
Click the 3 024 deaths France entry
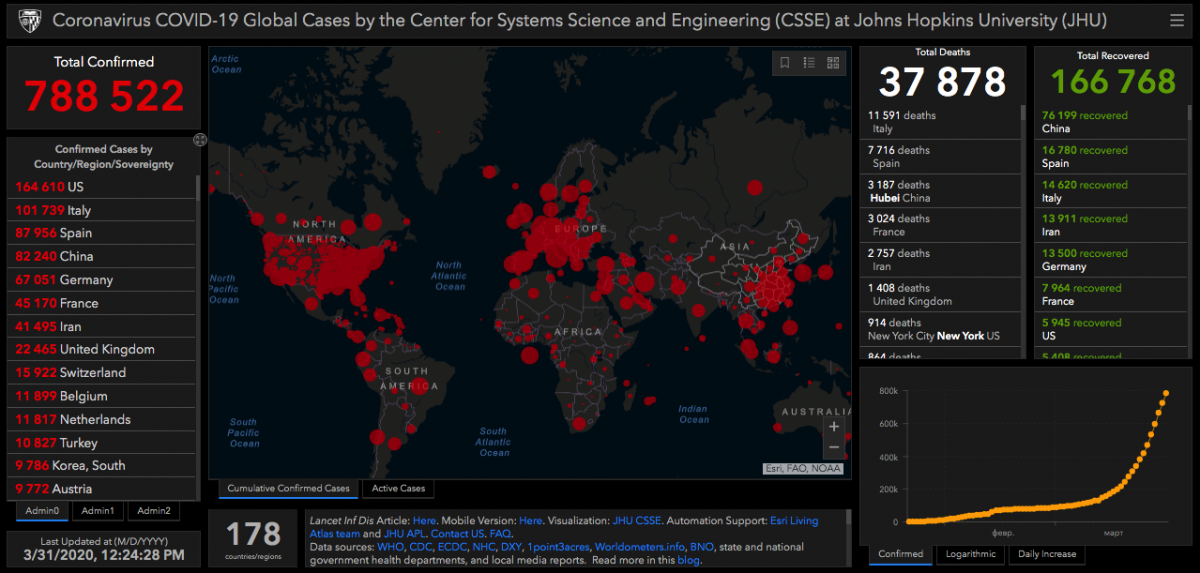[x=940, y=225]
